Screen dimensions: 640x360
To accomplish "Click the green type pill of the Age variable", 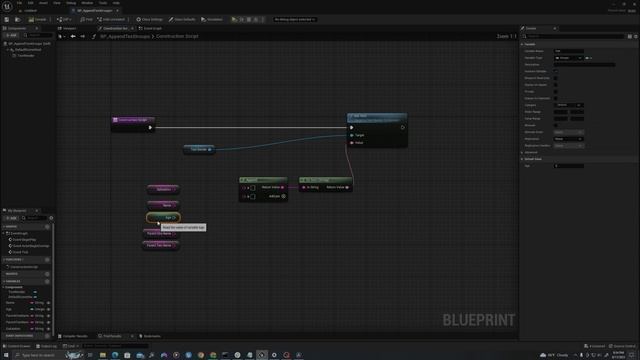I will point(32,309).
